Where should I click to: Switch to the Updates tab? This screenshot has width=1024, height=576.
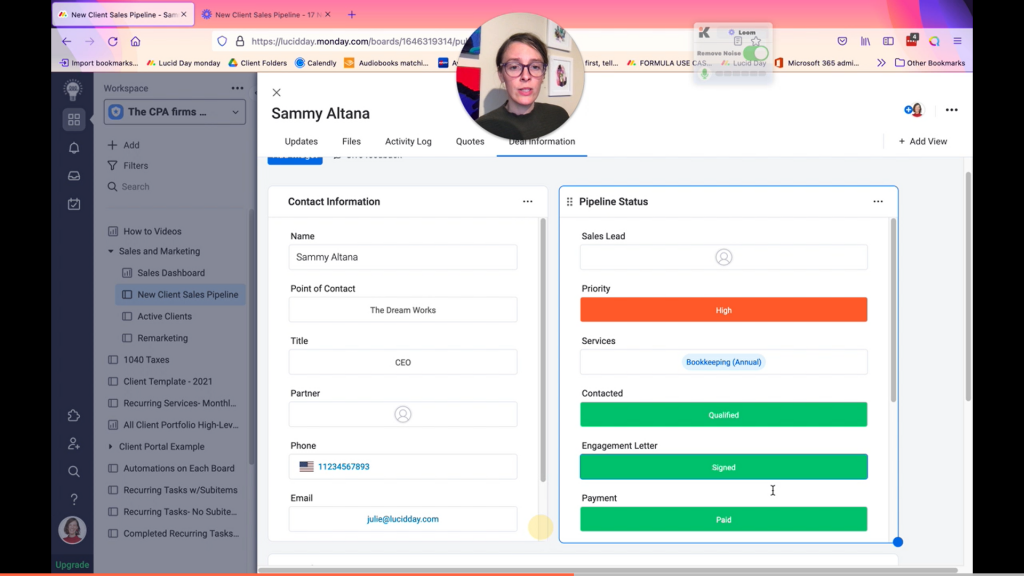(x=301, y=142)
